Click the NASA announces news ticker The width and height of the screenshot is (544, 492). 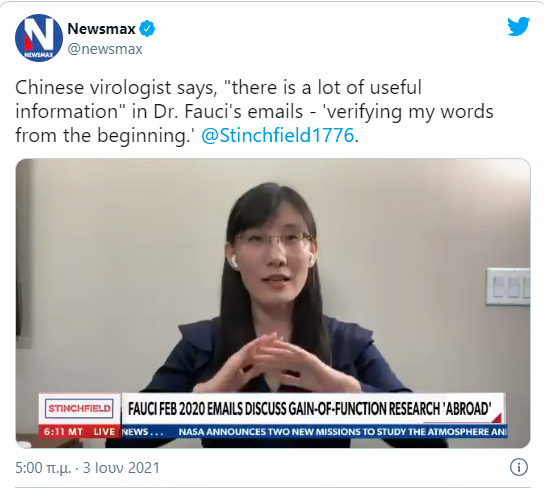(x=342, y=432)
